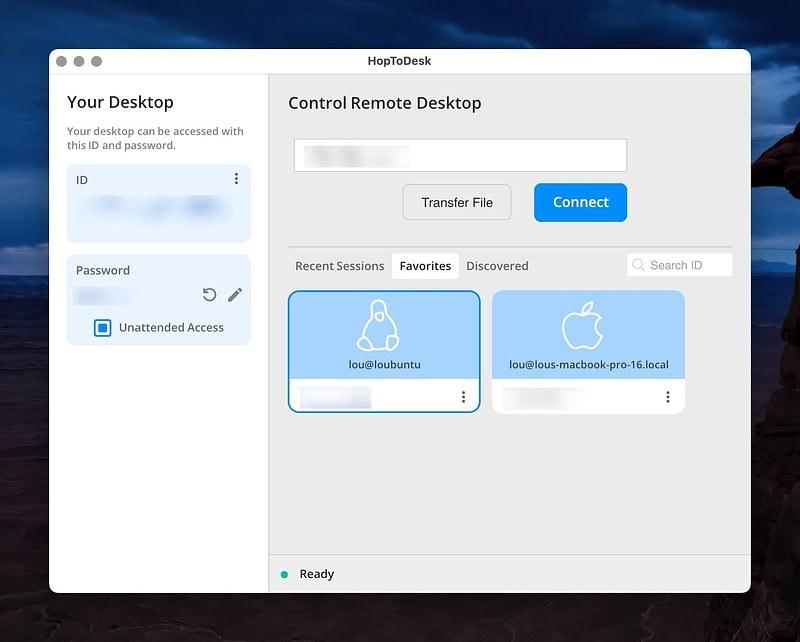The height and width of the screenshot is (642, 800).
Task: Maximize the HopToDesk window
Action: click(x=96, y=61)
